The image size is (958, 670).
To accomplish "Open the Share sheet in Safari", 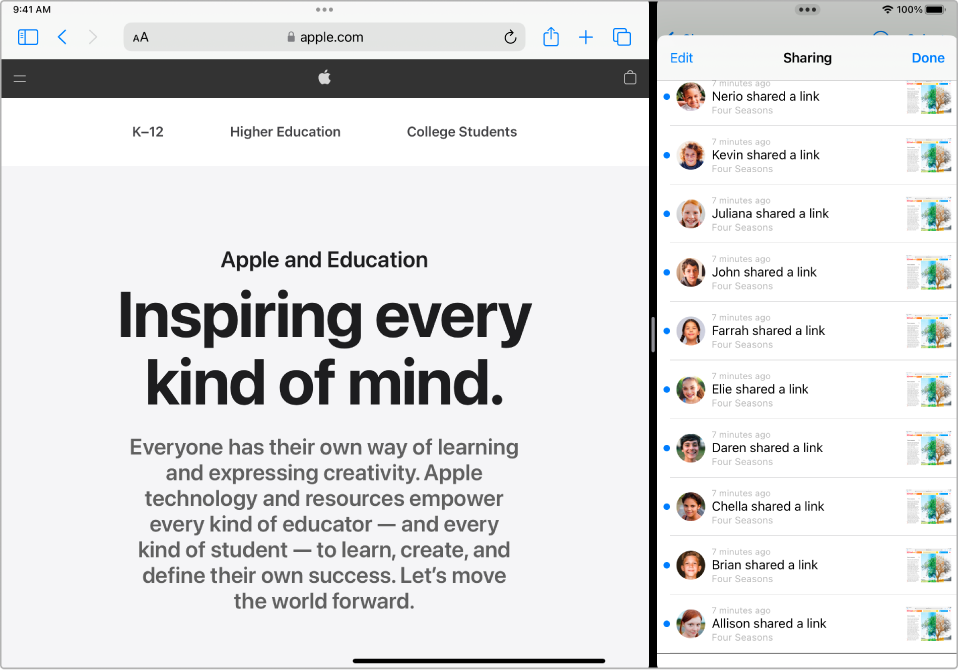I will pos(551,36).
